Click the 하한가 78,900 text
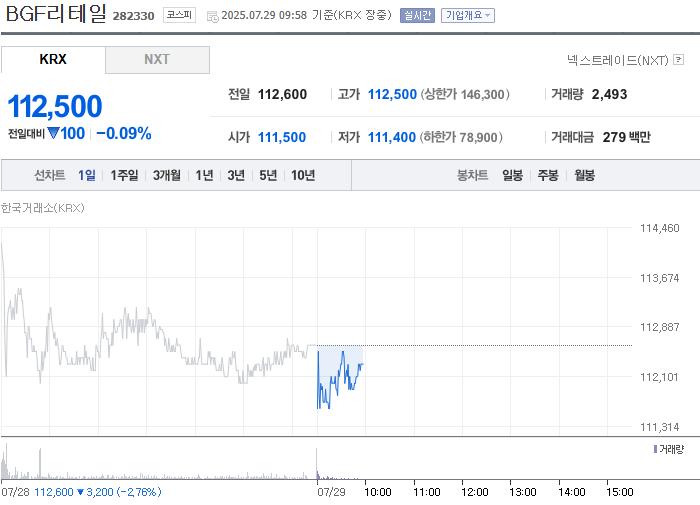 [461, 137]
